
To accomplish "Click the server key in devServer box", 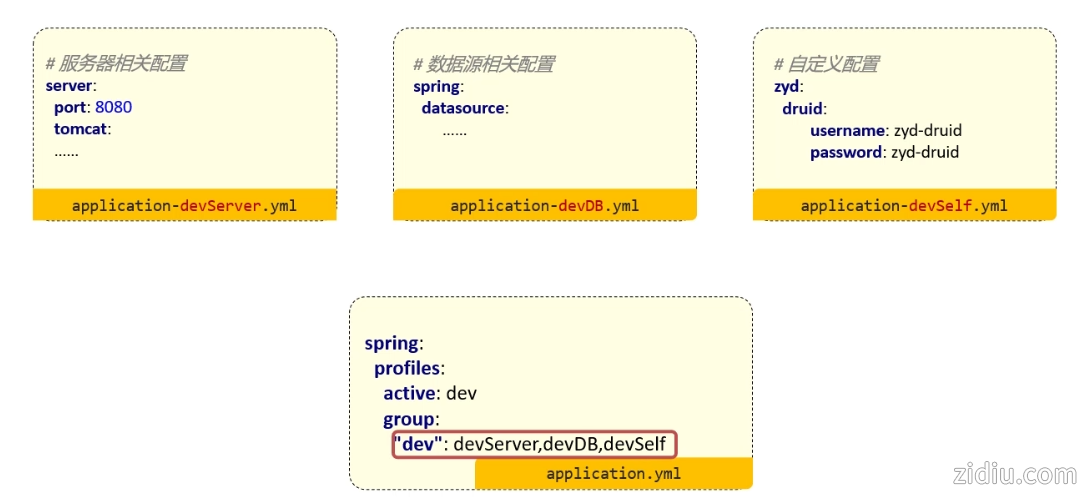I will pos(70,86).
